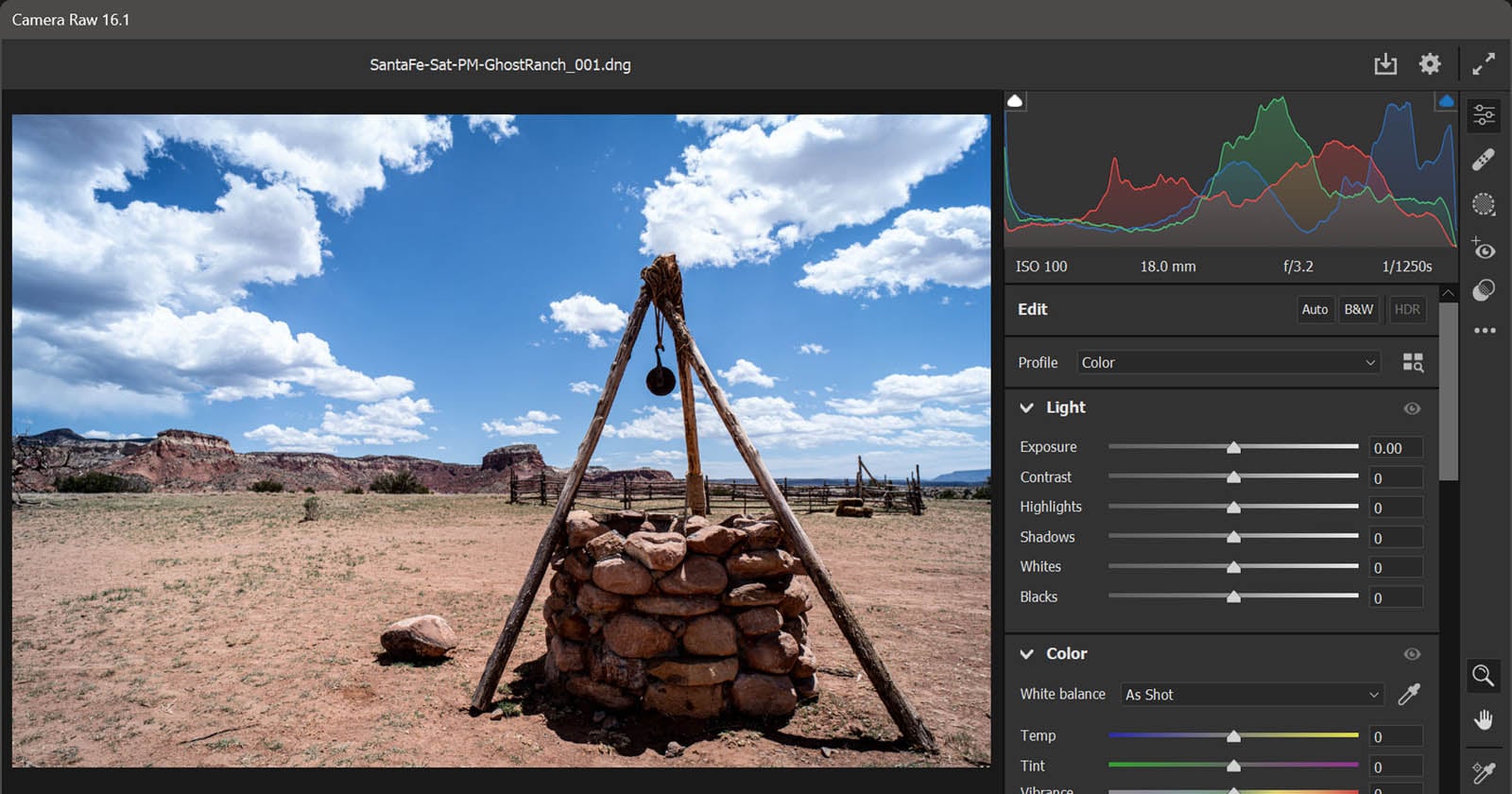Toggle full screen mode

pos(1484,64)
